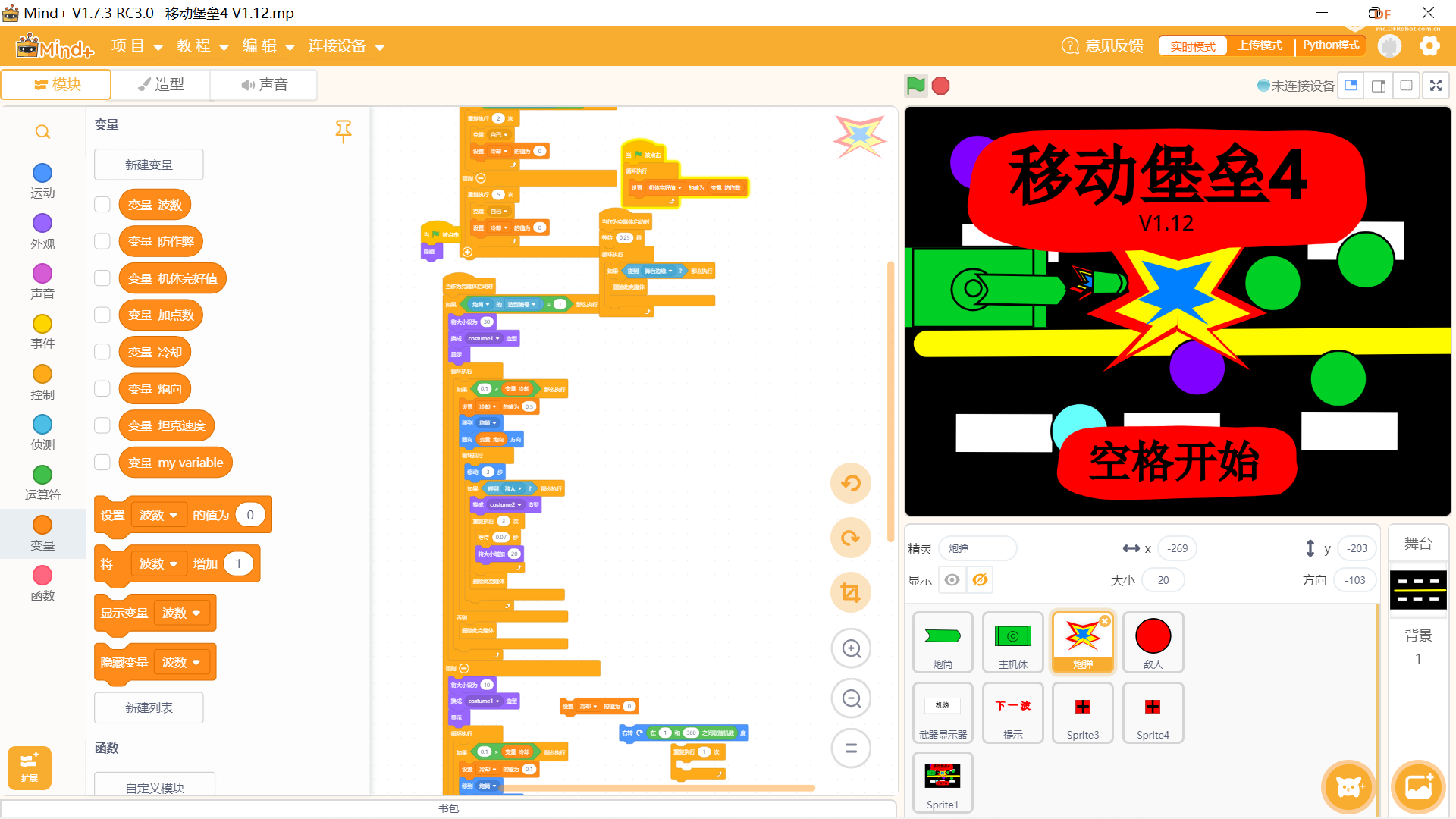Zoom in the script workspace
The image size is (1456, 819).
tap(851, 648)
